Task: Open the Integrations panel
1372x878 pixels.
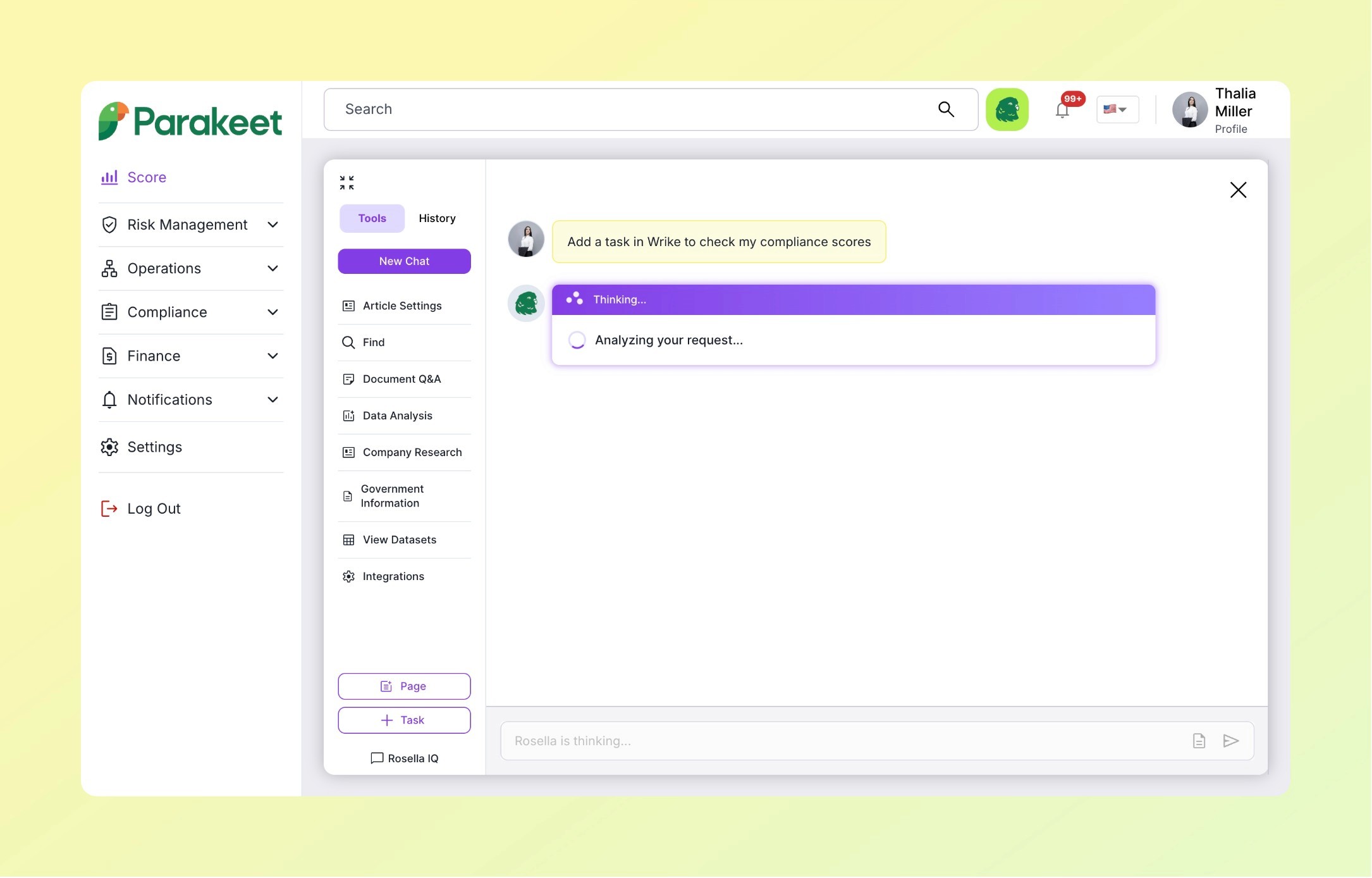Action: 393,576
